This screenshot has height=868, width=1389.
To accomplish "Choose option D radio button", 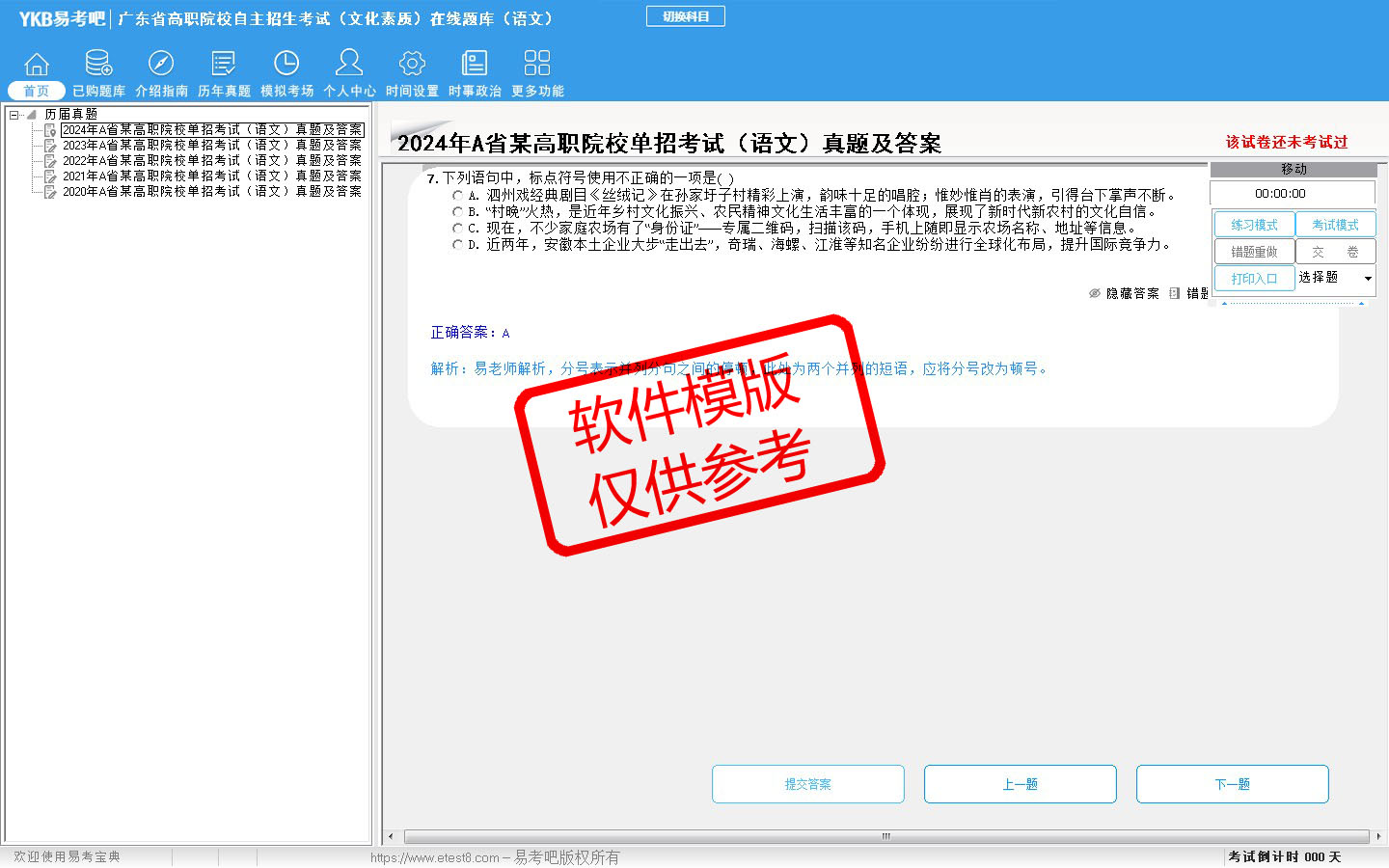I will point(458,245).
